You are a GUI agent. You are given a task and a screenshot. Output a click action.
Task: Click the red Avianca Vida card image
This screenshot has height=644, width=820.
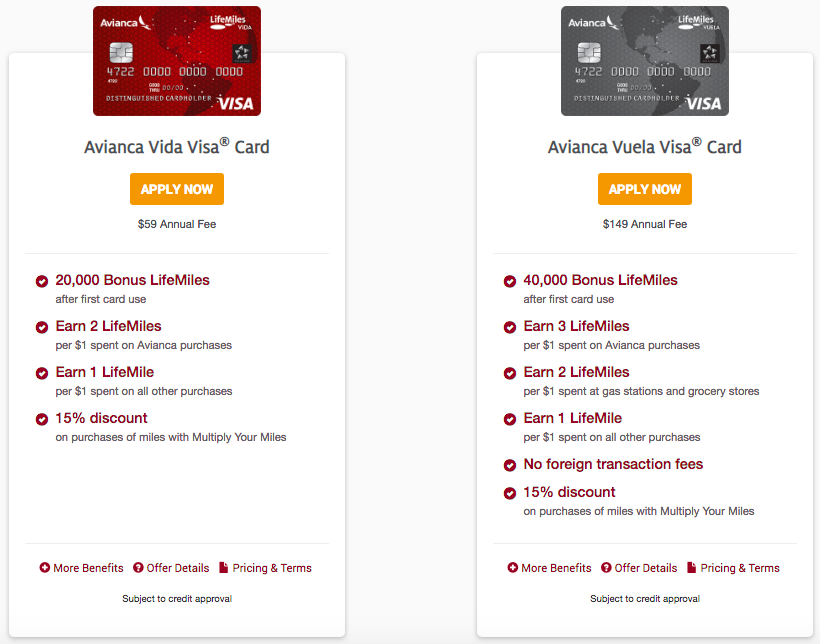coord(177,61)
